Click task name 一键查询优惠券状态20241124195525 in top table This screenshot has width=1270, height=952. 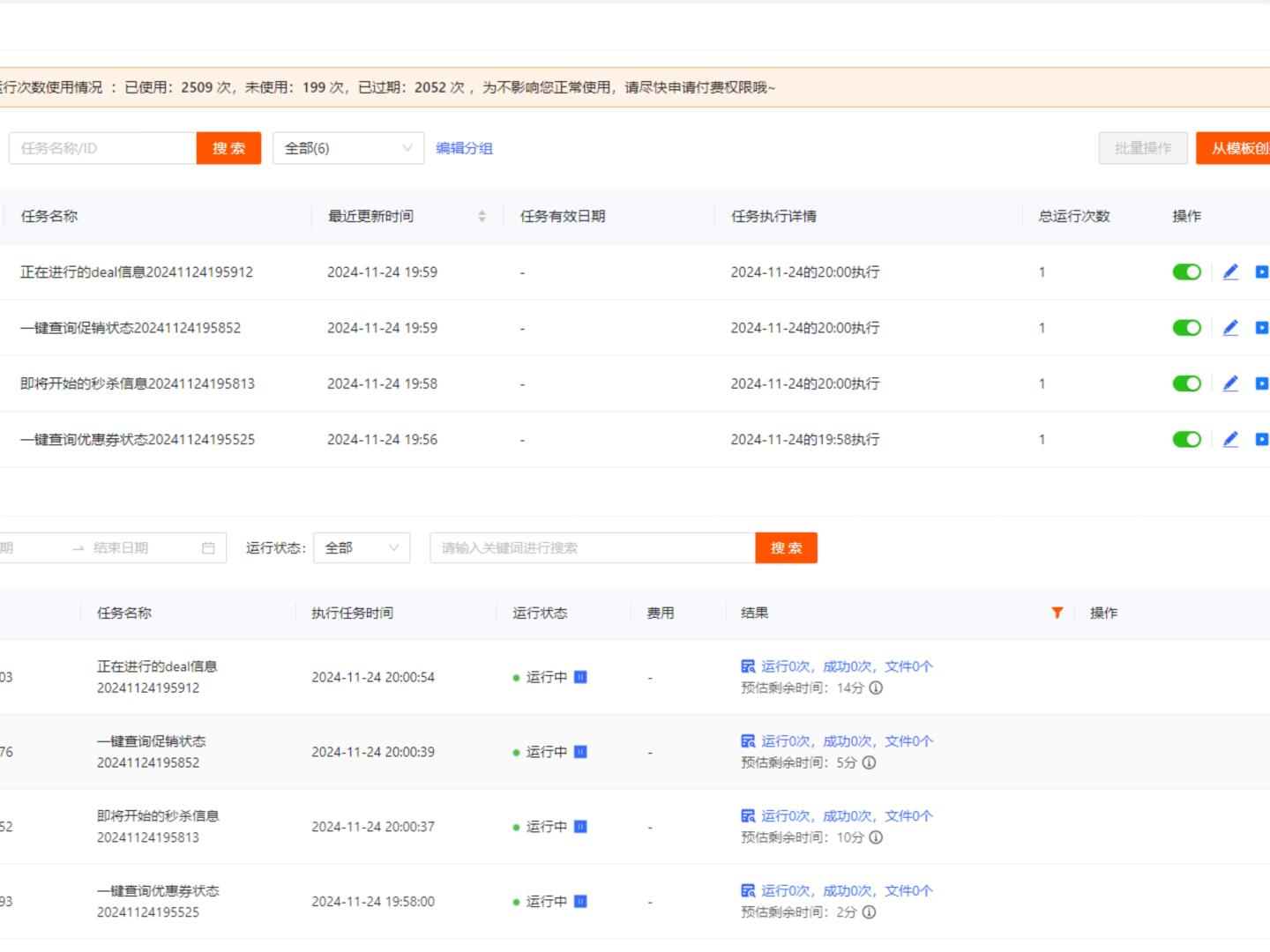[x=138, y=439]
